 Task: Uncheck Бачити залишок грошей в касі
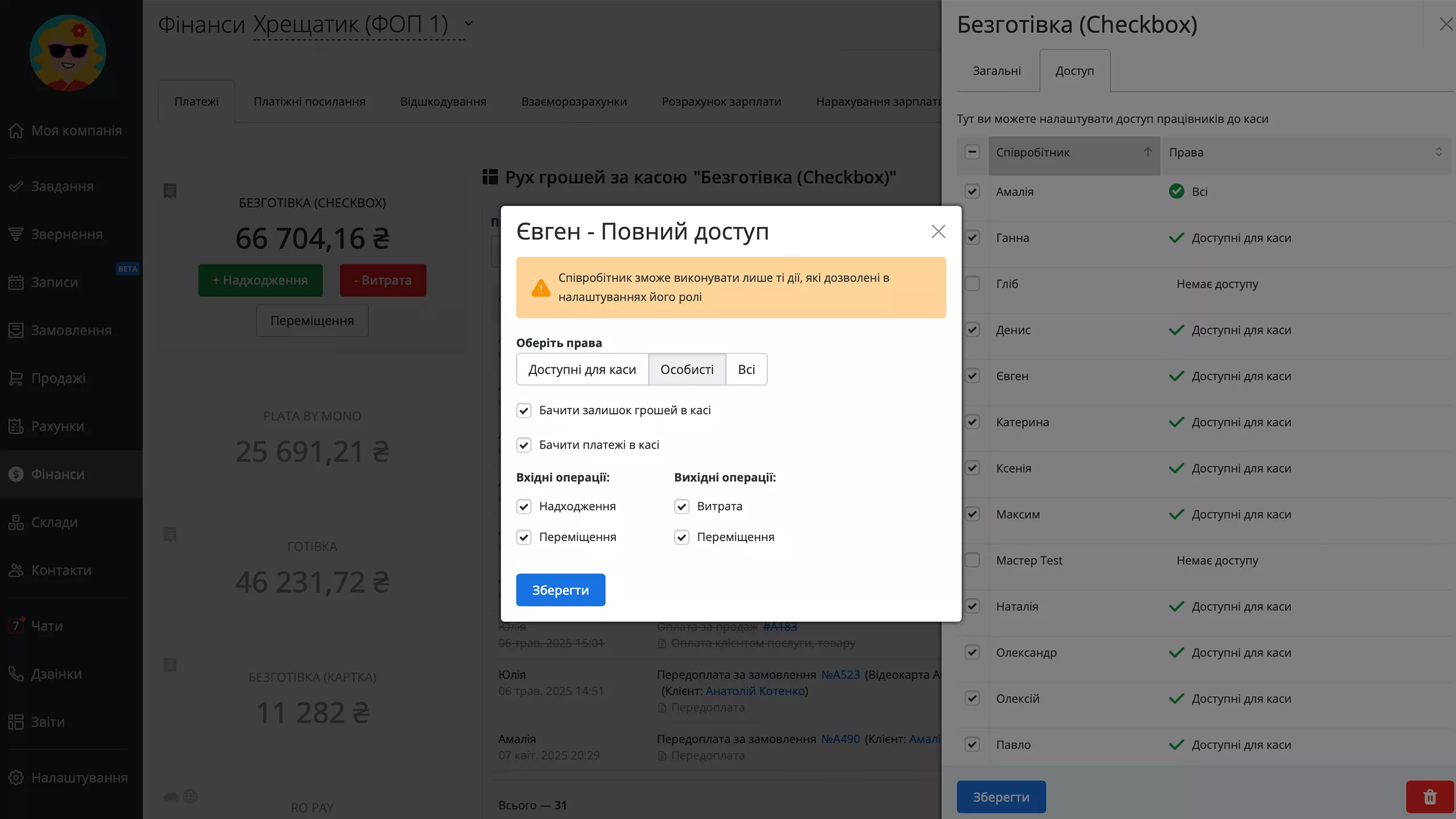click(524, 411)
